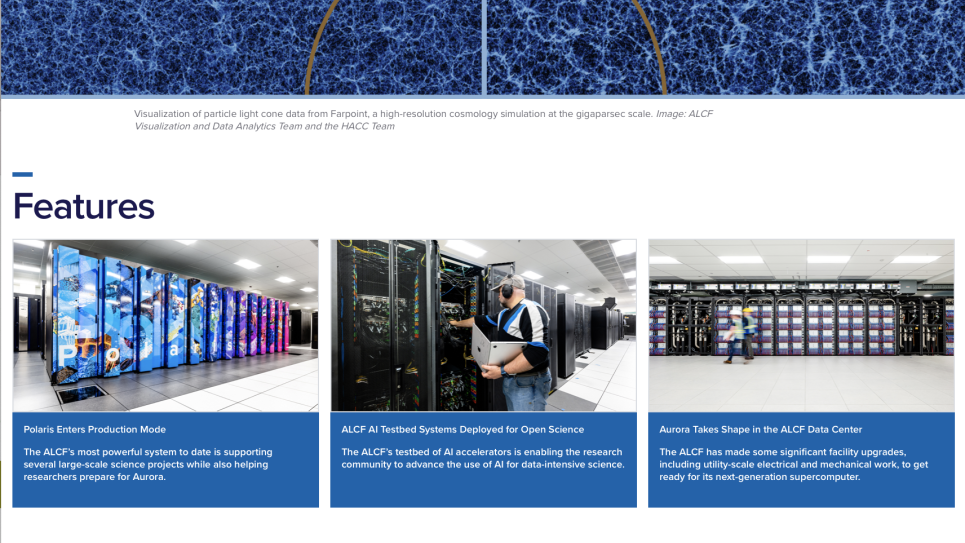The width and height of the screenshot is (965, 543).
Task: Click the gold arc in the cosmology image
Action: coord(313,60)
